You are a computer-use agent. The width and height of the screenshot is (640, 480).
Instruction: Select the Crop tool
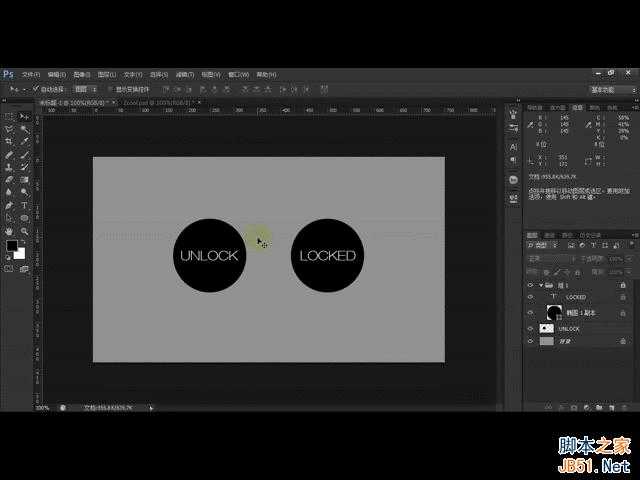coord(9,142)
